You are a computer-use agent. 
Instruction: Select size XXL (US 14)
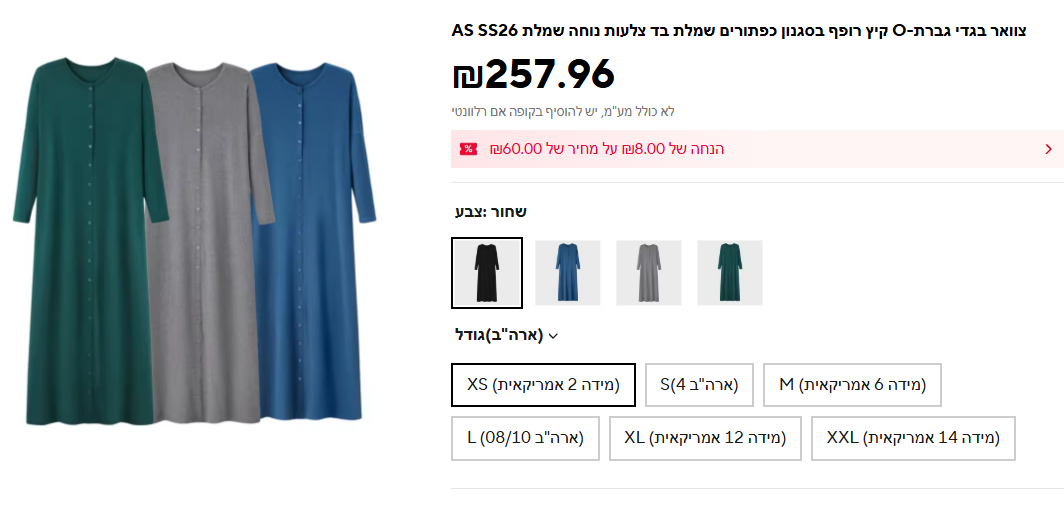tap(913, 438)
